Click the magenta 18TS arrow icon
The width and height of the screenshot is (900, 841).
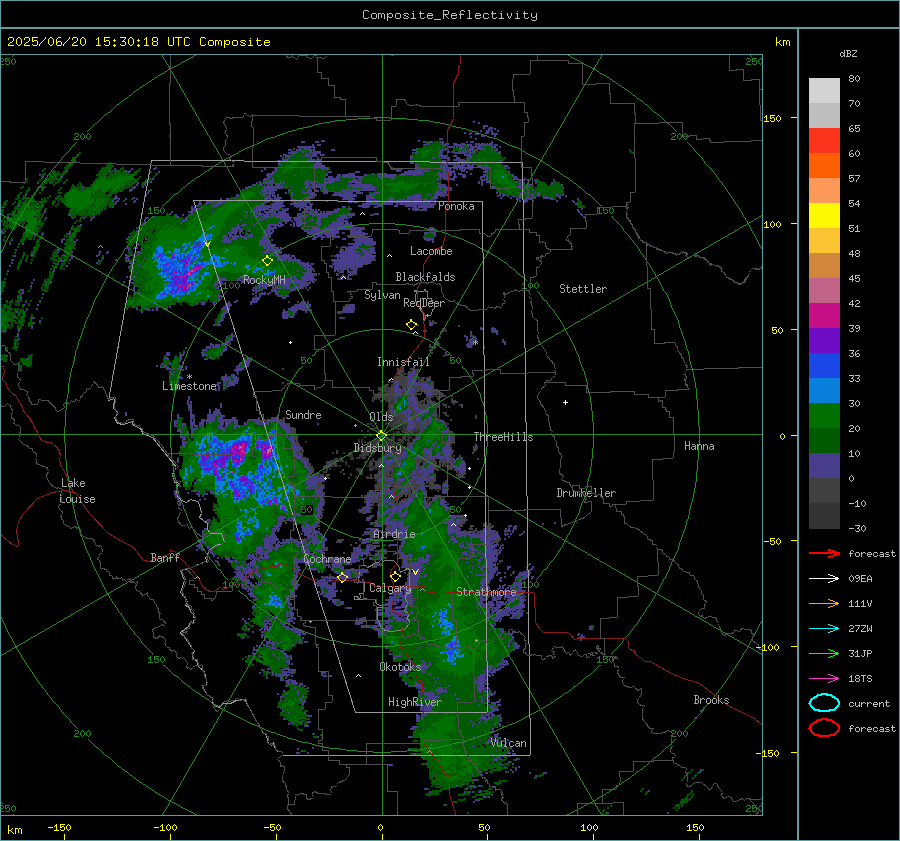[x=824, y=679]
